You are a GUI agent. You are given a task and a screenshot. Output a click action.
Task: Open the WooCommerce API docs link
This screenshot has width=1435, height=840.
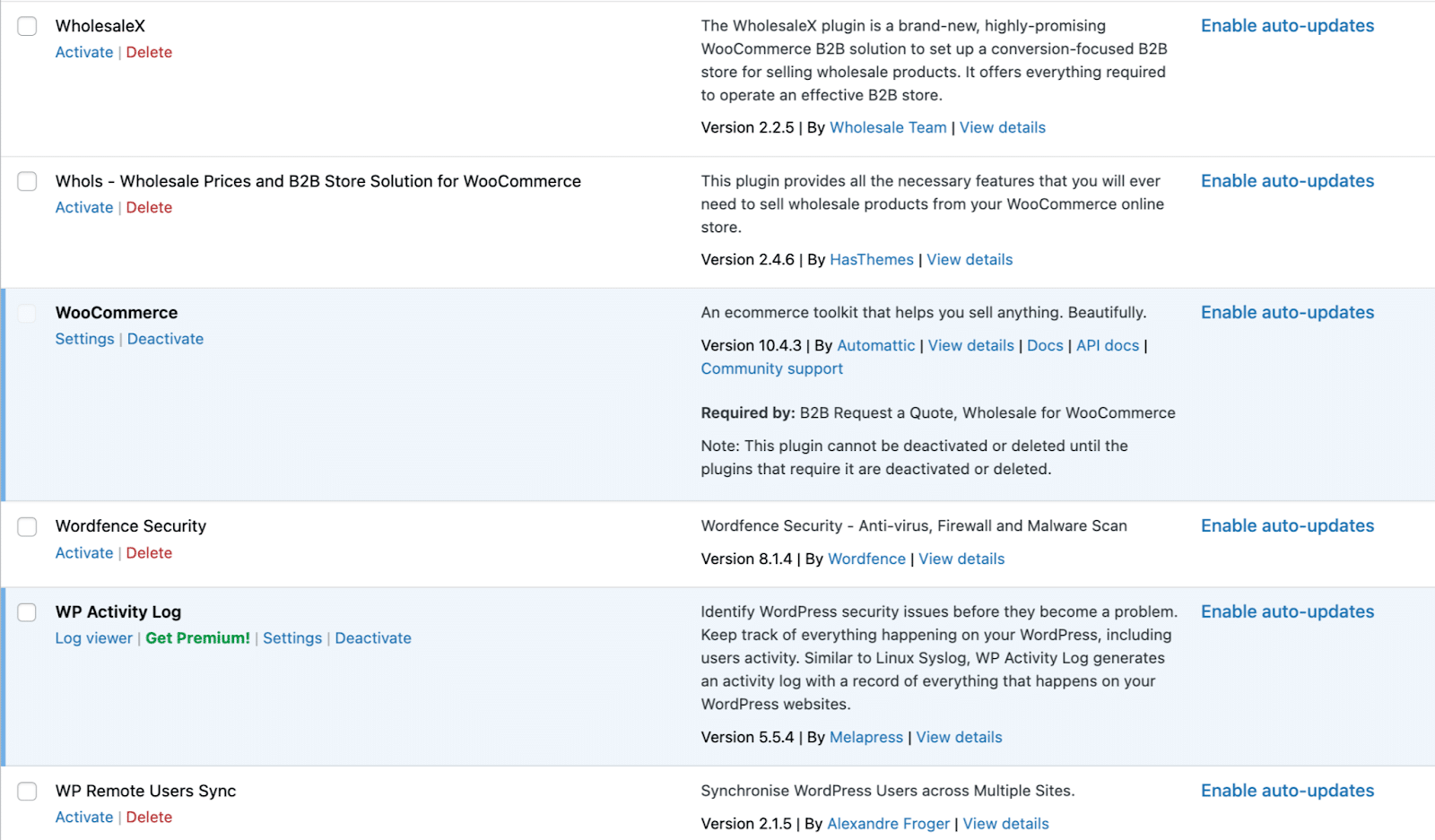pyautogui.click(x=1108, y=345)
